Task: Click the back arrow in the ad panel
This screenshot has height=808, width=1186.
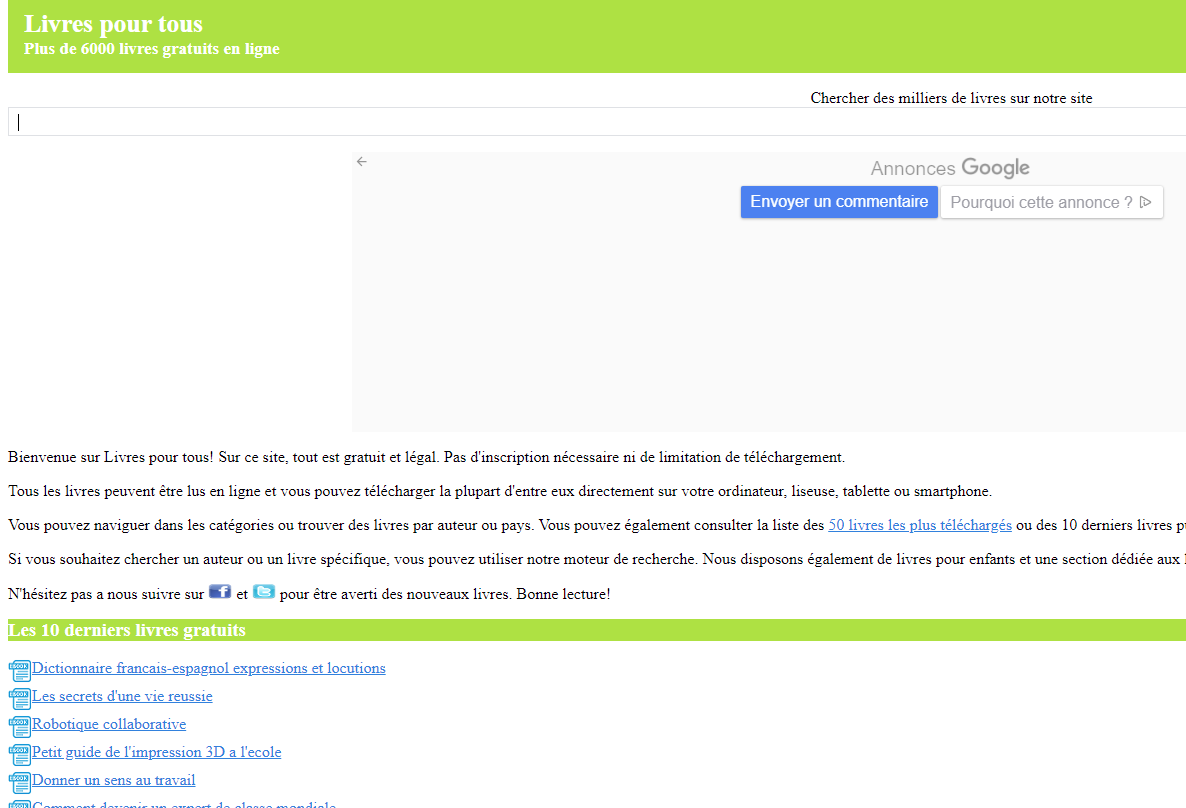Action: [x=362, y=162]
